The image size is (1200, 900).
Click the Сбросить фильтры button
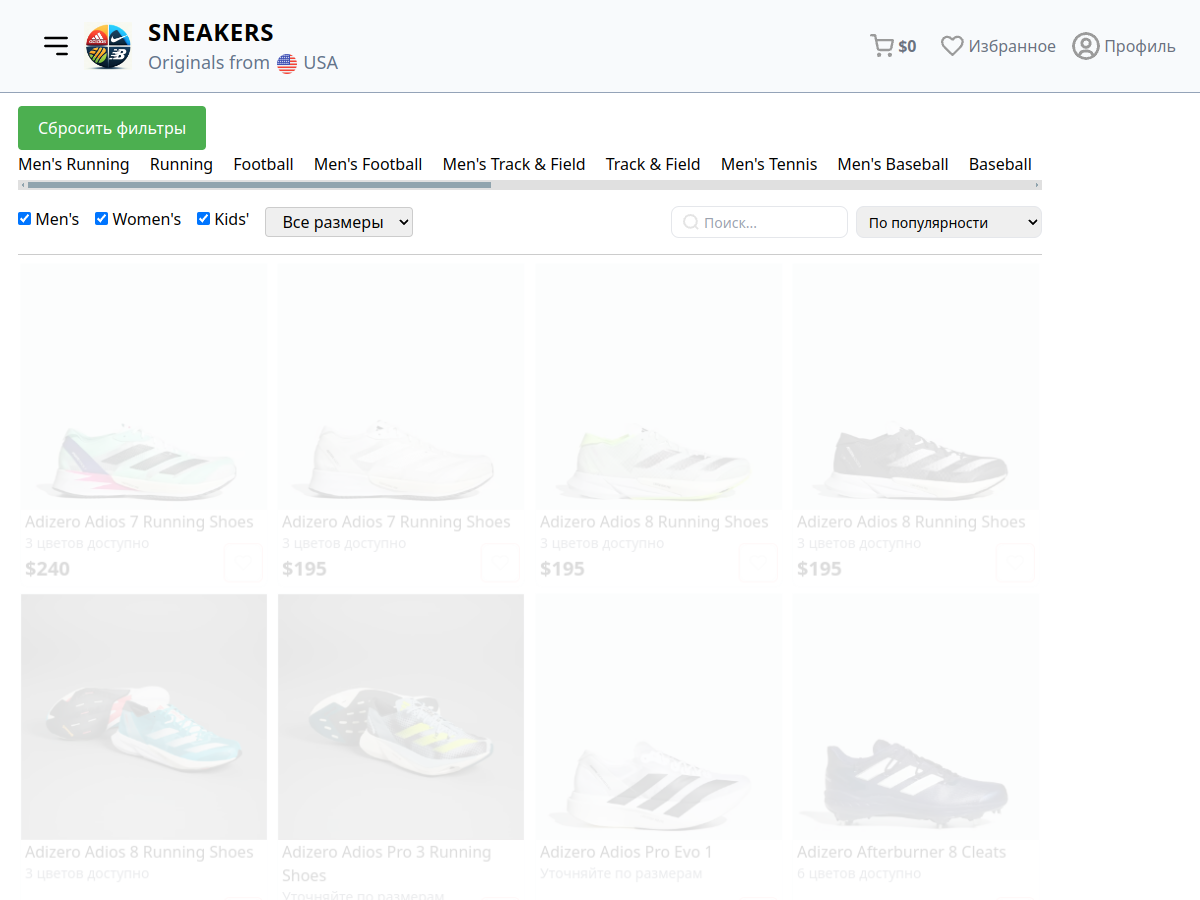click(111, 128)
